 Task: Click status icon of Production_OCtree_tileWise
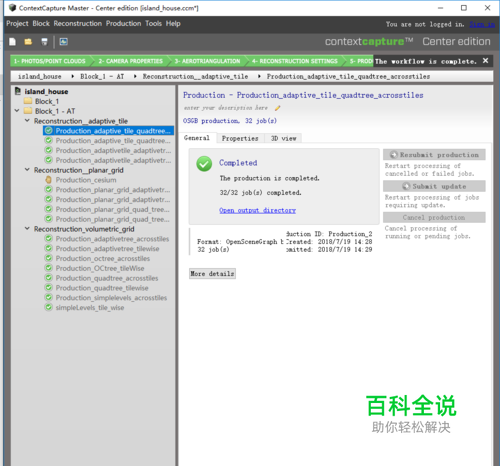pyautogui.click(x=49, y=268)
